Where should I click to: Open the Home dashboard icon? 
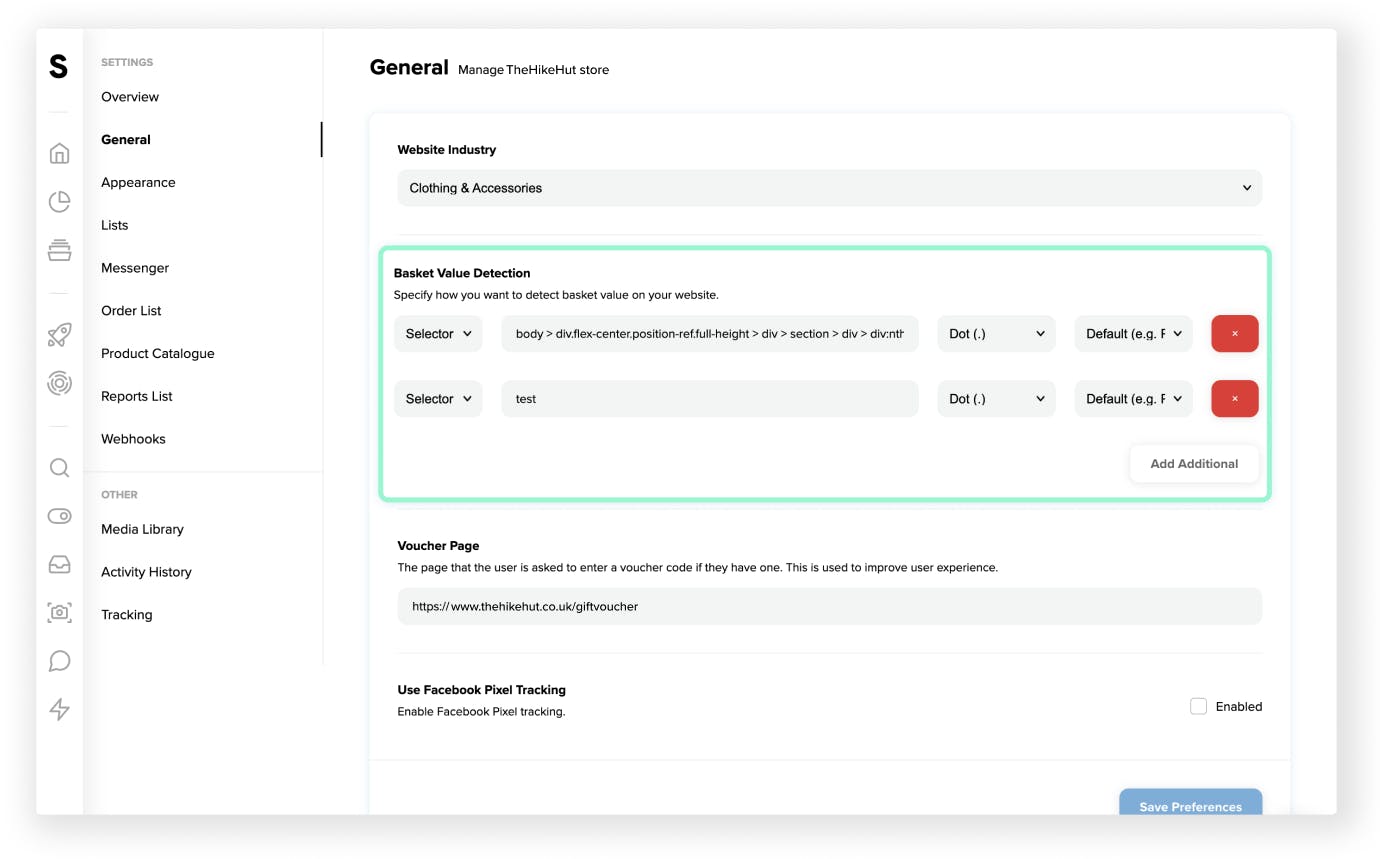pyautogui.click(x=59, y=153)
